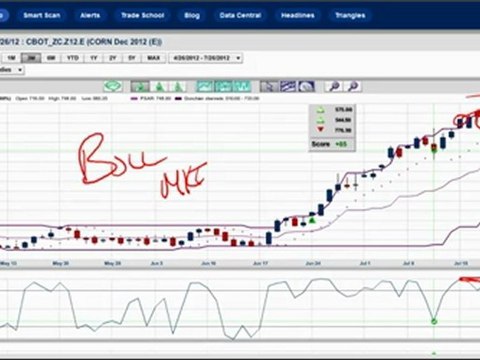Switch range to YTD
The width and height of the screenshot is (480, 360).
[73, 58]
